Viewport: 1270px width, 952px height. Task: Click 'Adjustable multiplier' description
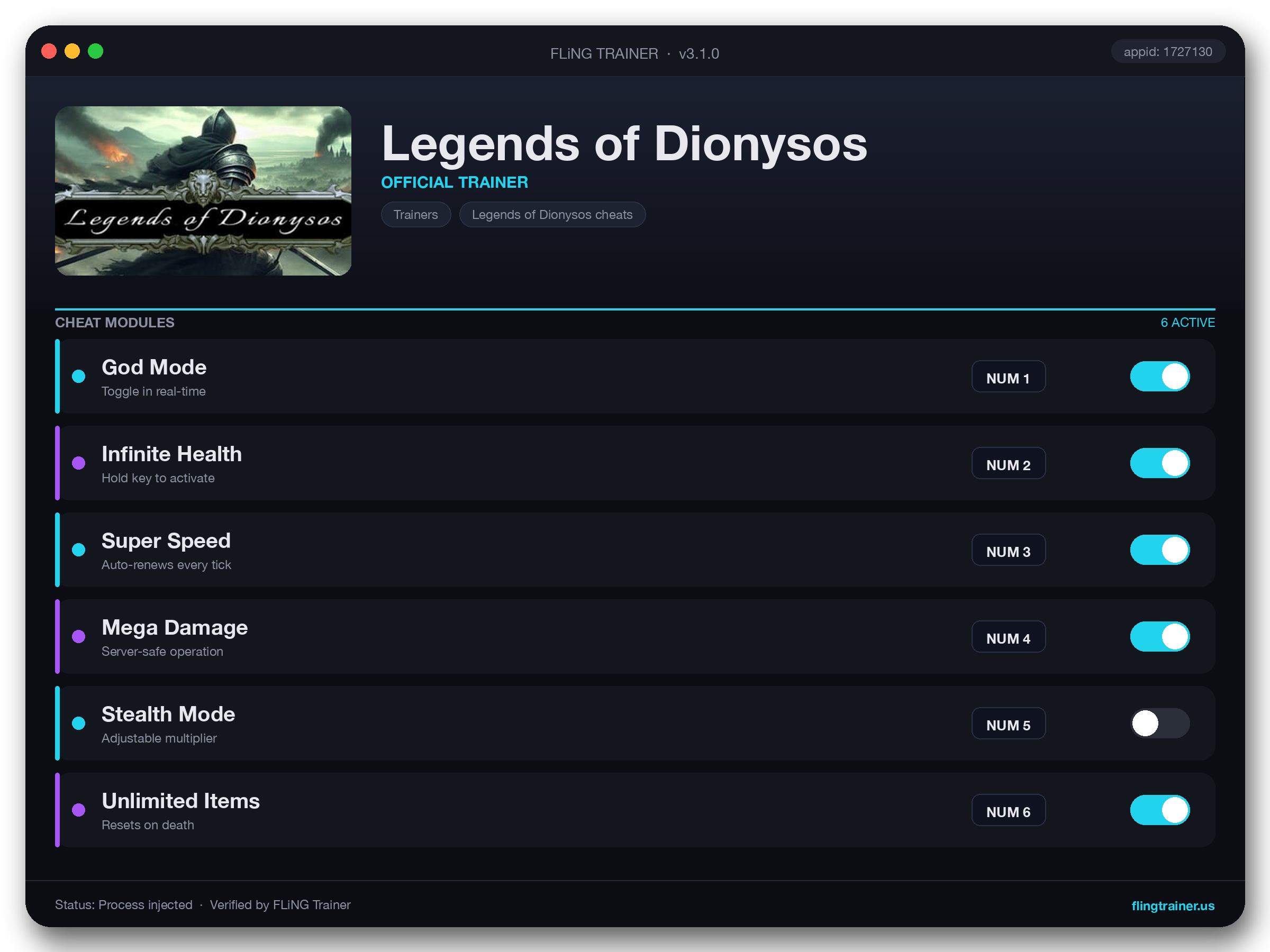[159, 738]
